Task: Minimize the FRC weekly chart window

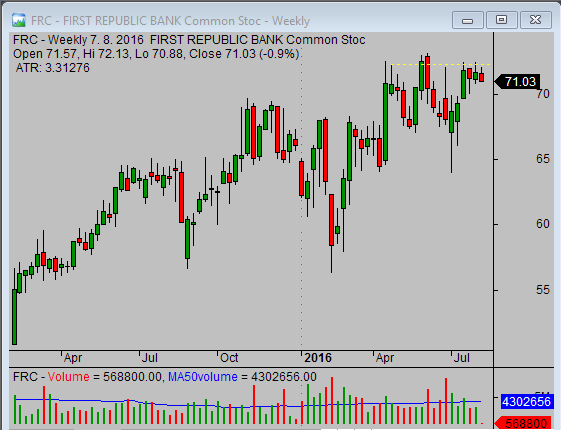Action: [x=468, y=20]
